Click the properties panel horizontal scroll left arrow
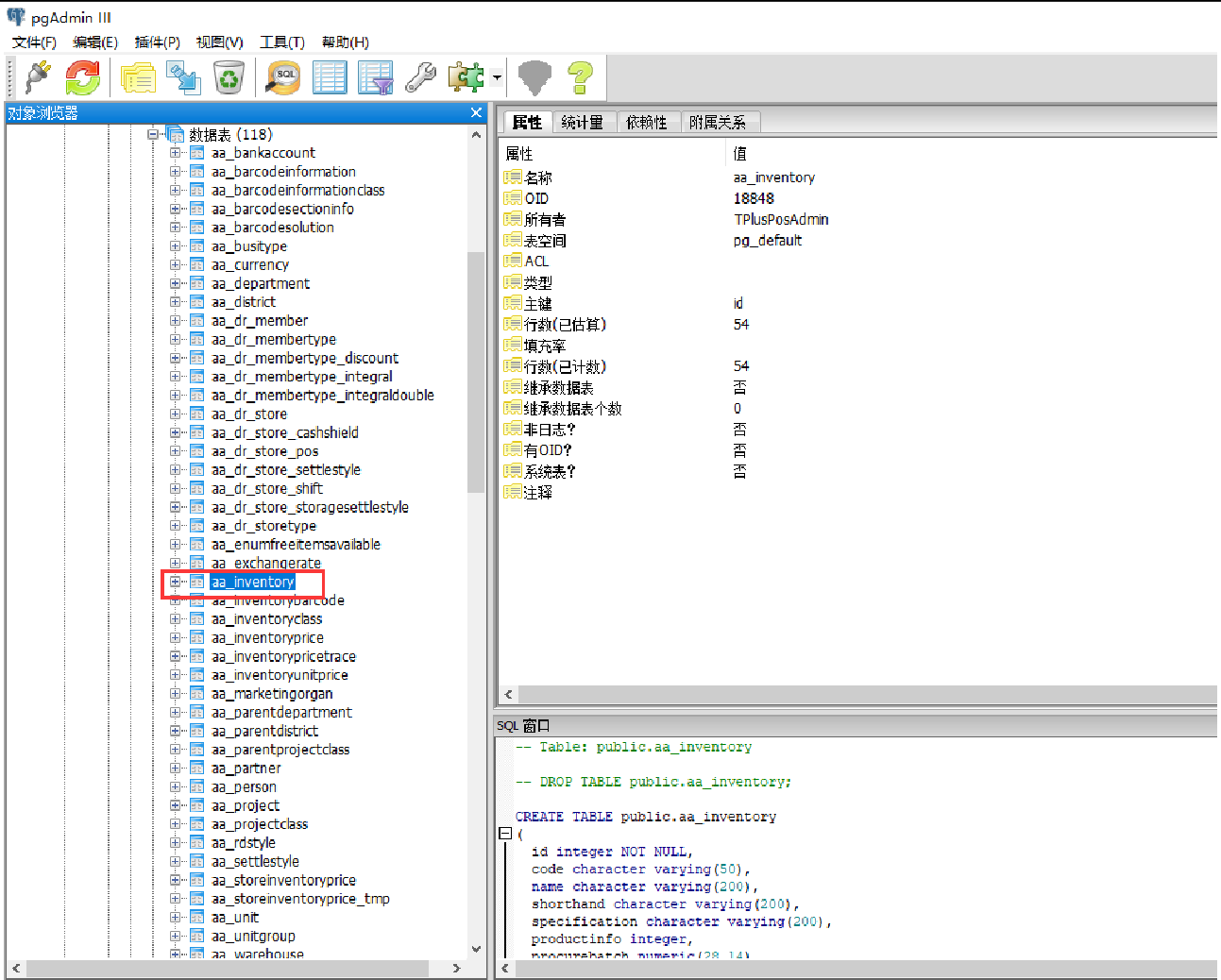This screenshot has height=980, width=1221. tap(509, 695)
